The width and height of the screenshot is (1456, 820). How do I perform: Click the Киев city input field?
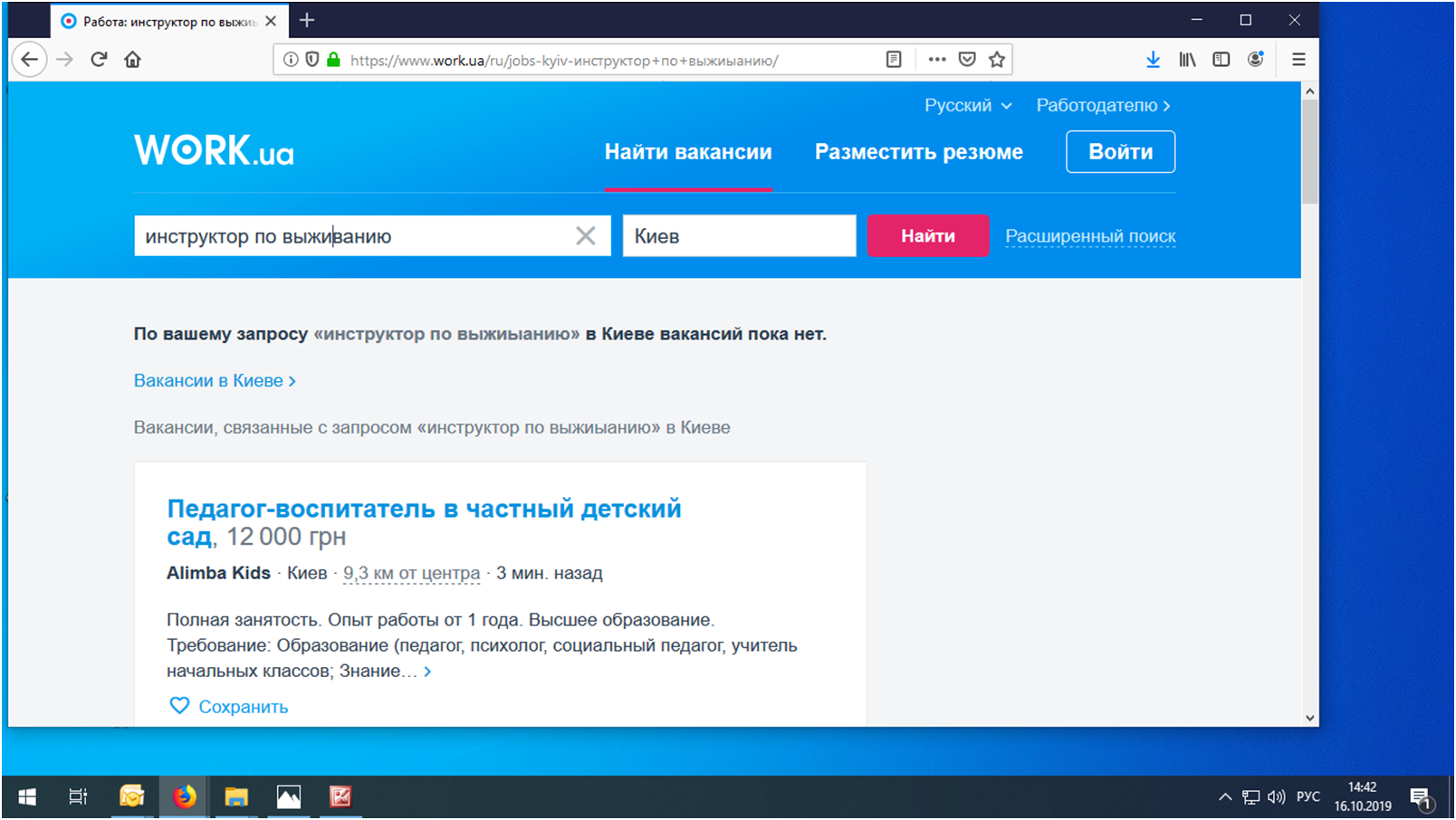pyautogui.click(x=739, y=236)
